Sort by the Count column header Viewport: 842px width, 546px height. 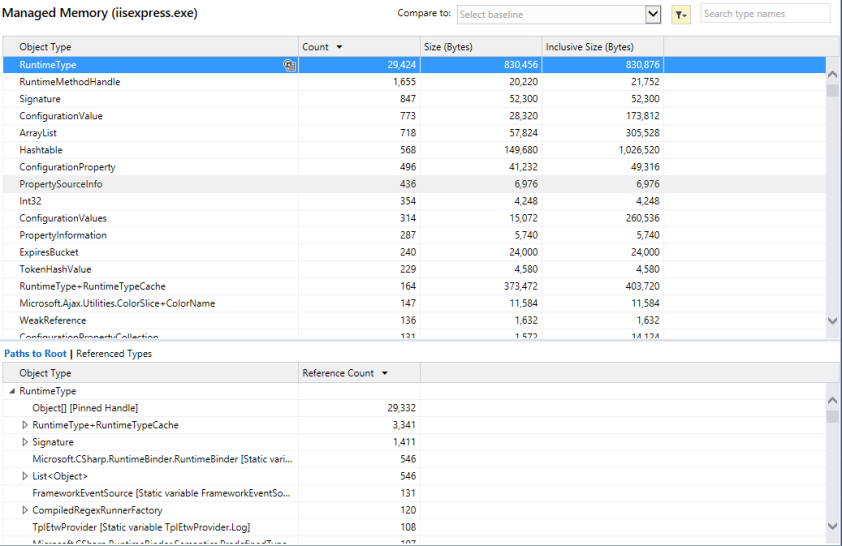(x=359, y=47)
